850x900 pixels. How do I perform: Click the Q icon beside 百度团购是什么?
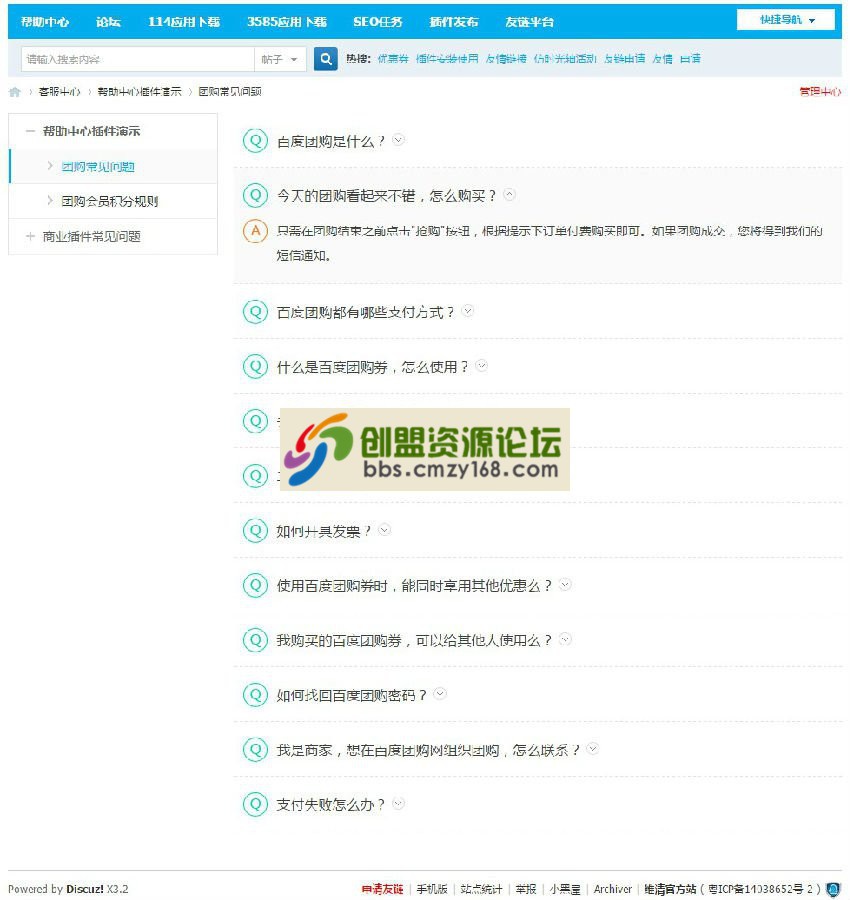click(x=255, y=141)
